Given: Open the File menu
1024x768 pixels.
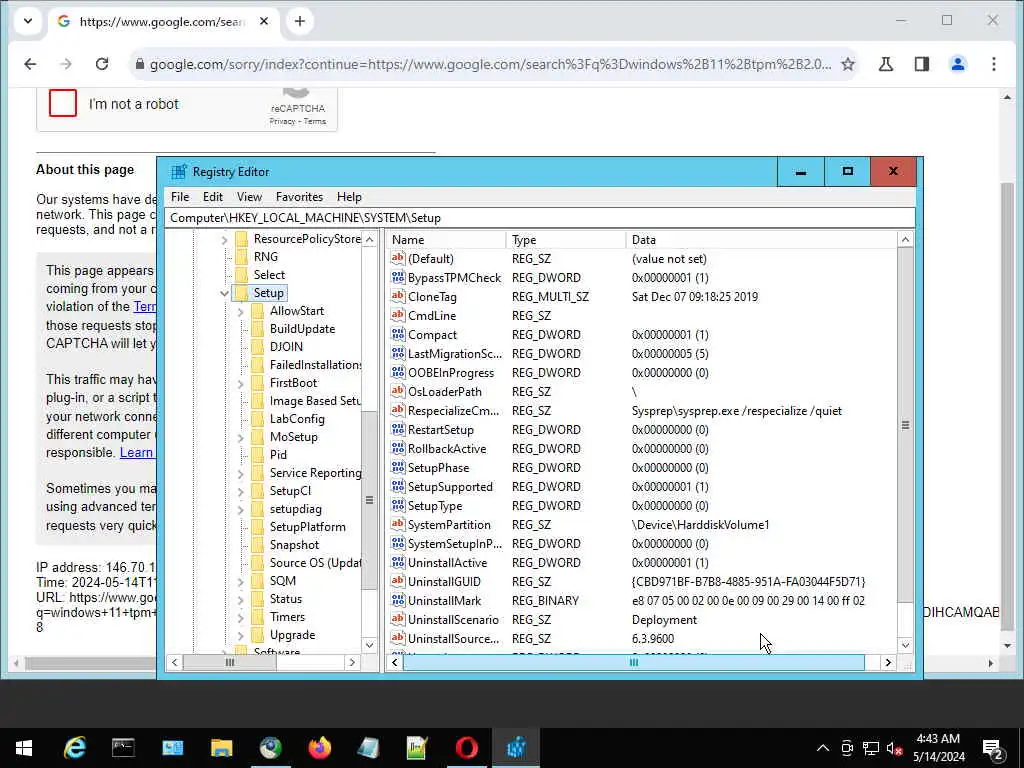Looking at the screenshot, I should [x=180, y=197].
